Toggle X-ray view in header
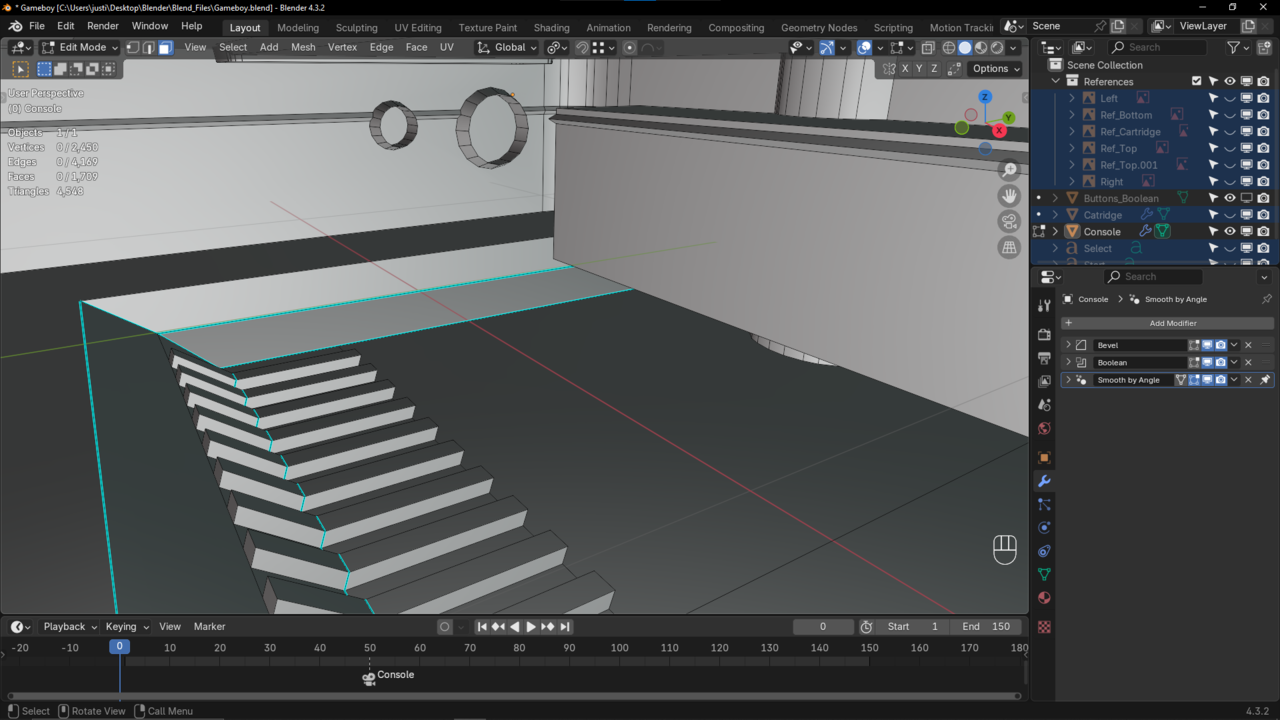This screenshot has height=720, width=1280. tap(928, 47)
